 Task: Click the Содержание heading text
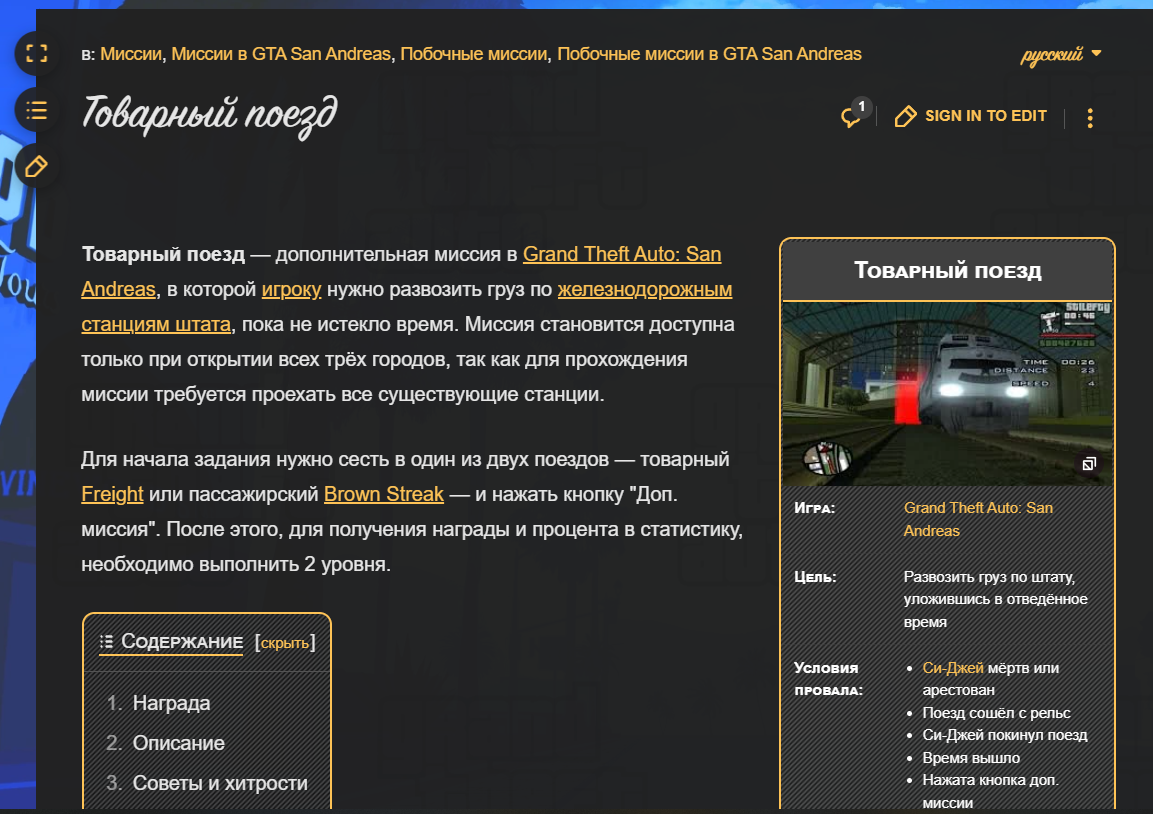click(182, 642)
